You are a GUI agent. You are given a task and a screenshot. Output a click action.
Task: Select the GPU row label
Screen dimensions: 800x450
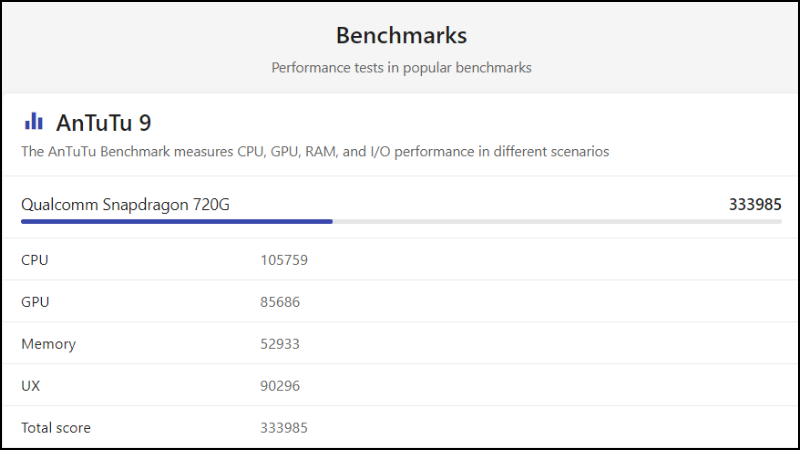point(35,302)
